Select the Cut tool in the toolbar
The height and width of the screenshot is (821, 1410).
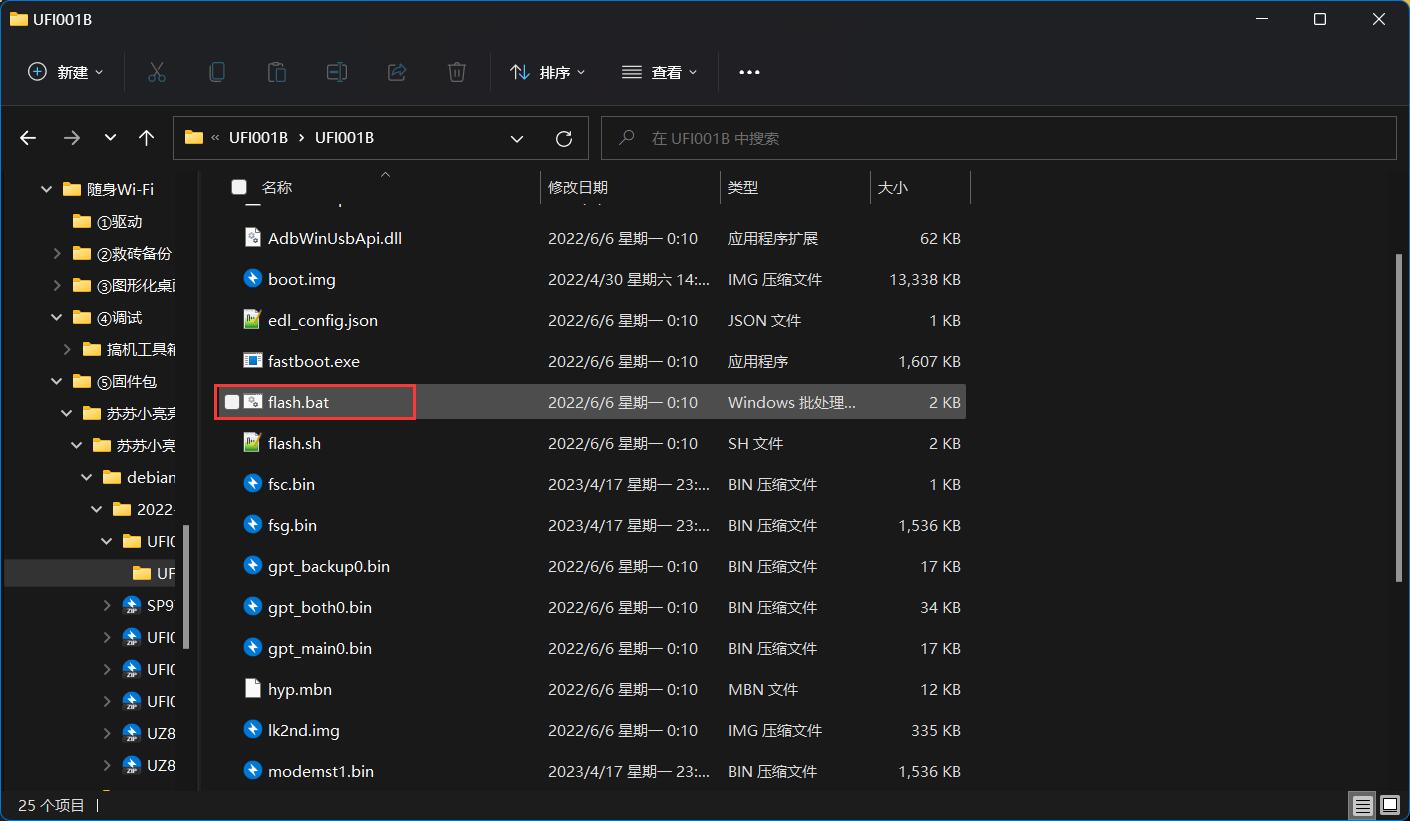click(156, 71)
